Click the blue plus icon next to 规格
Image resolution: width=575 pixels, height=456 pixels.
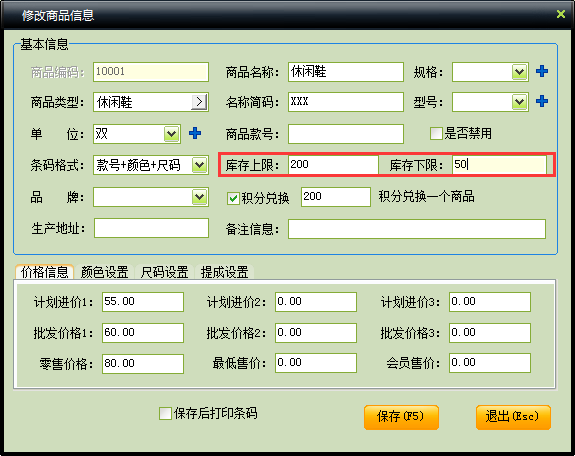click(x=542, y=71)
